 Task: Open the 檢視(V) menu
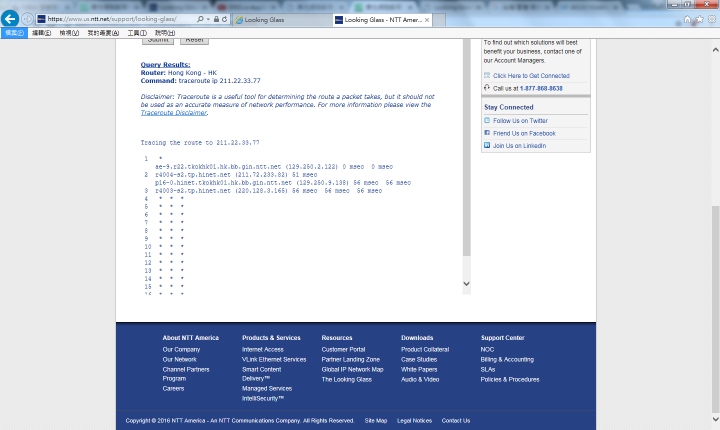[69, 33]
